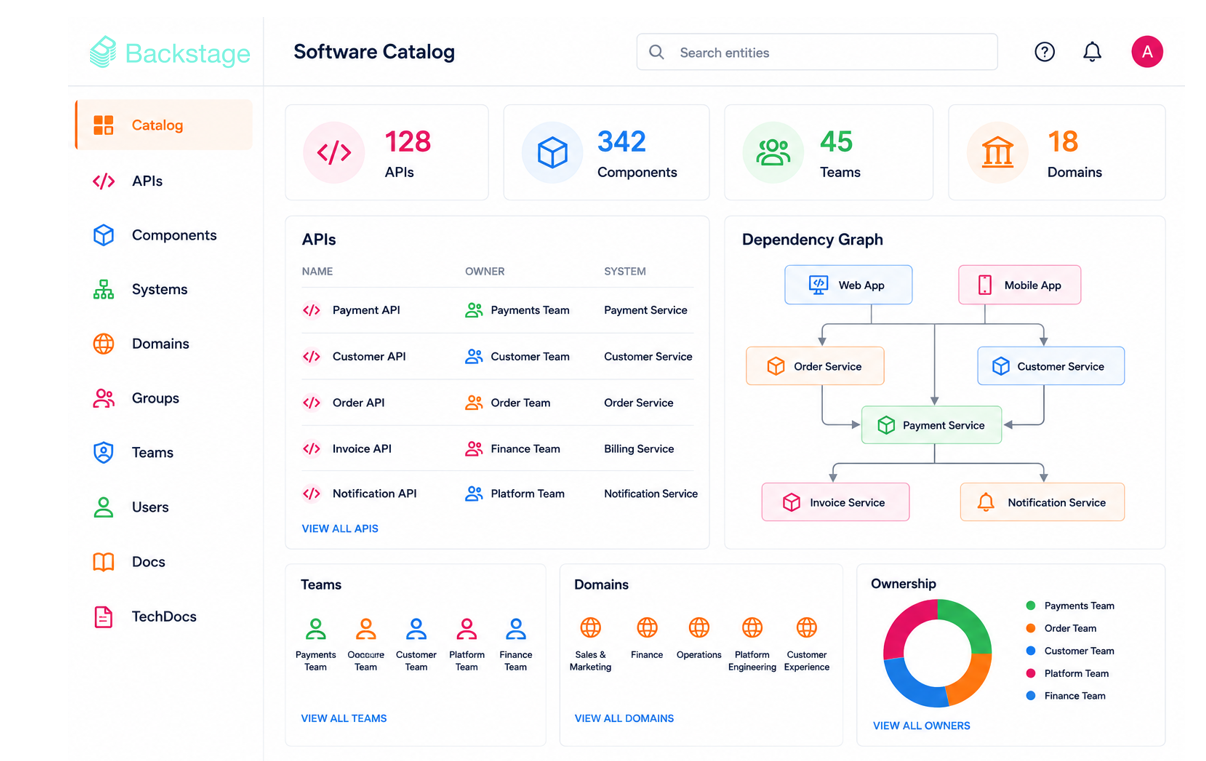Click the SYSTEM column header
The image size is (1206, 761).
point(625,271)
